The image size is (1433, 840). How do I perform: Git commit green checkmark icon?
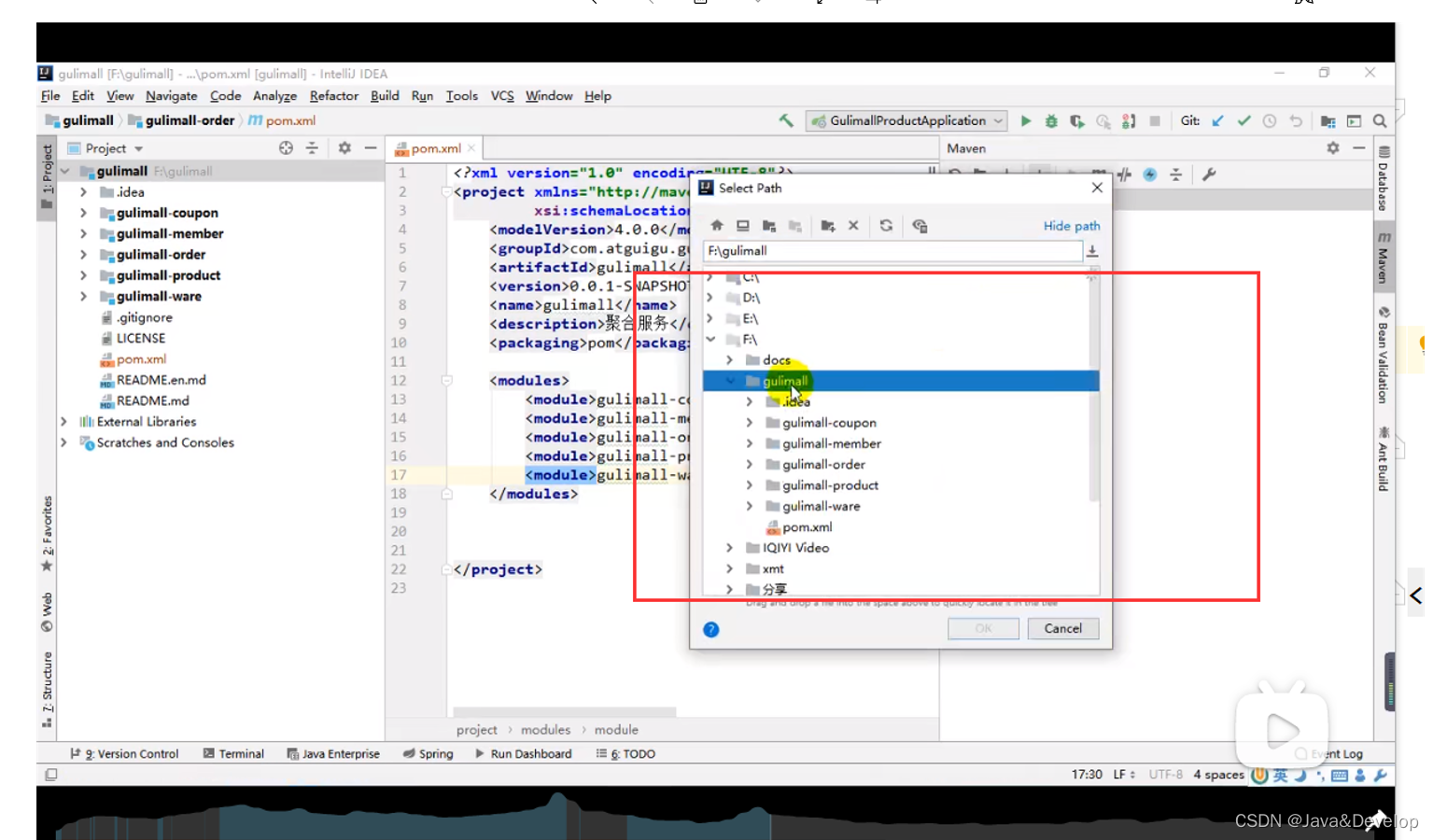pyautogui.click(x=1243, y=120)
